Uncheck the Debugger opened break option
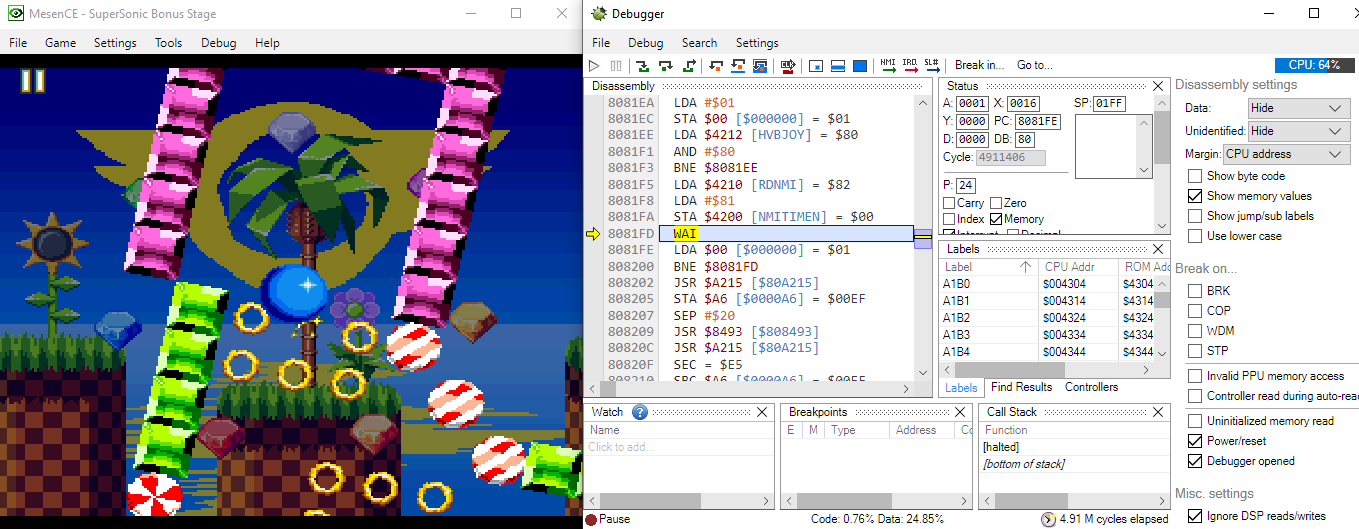 tap(1195, 461)
